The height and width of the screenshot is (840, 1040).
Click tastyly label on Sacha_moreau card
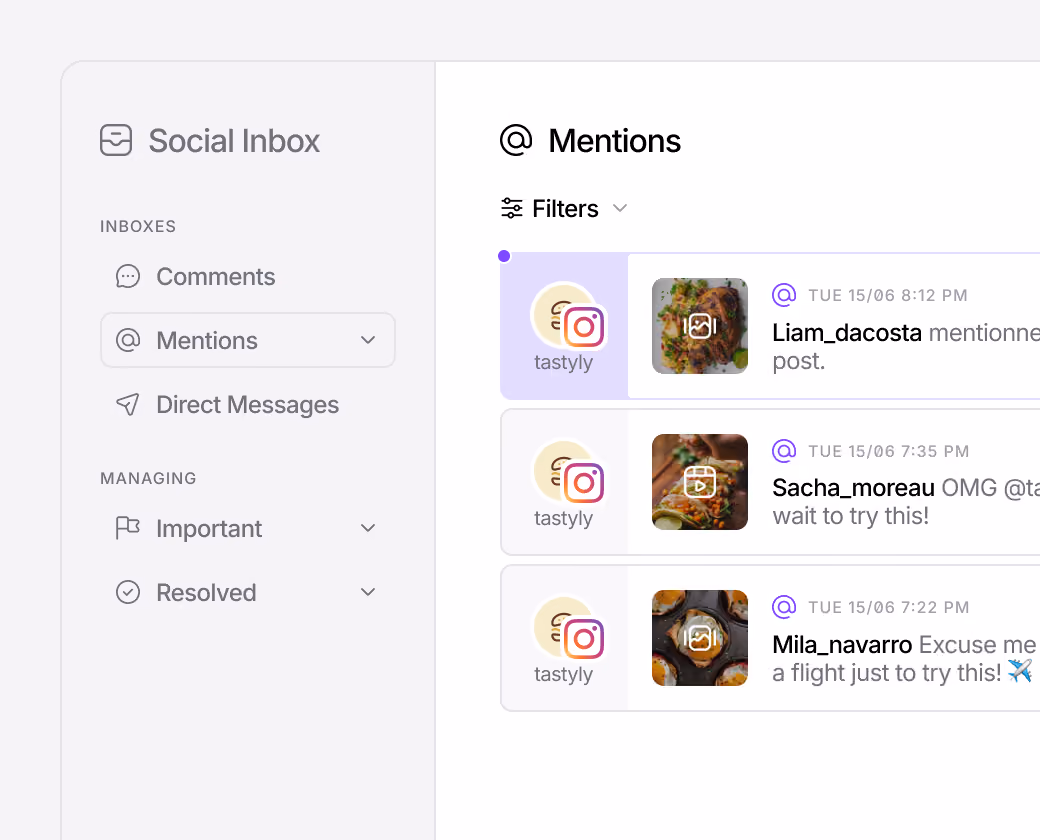click(563, 518)
